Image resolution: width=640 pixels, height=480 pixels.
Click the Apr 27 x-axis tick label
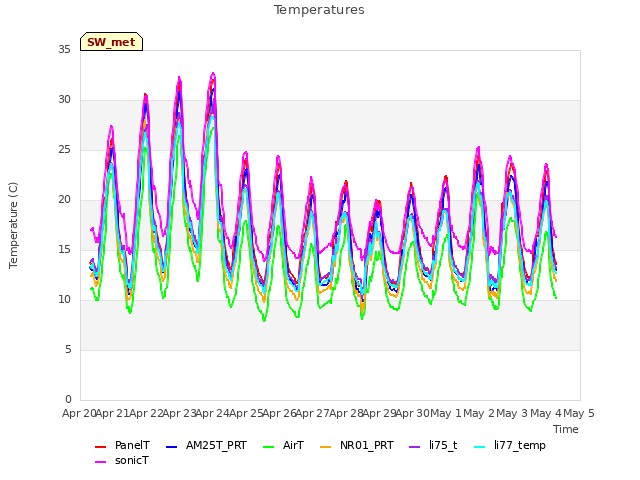(x=312, y=413)
